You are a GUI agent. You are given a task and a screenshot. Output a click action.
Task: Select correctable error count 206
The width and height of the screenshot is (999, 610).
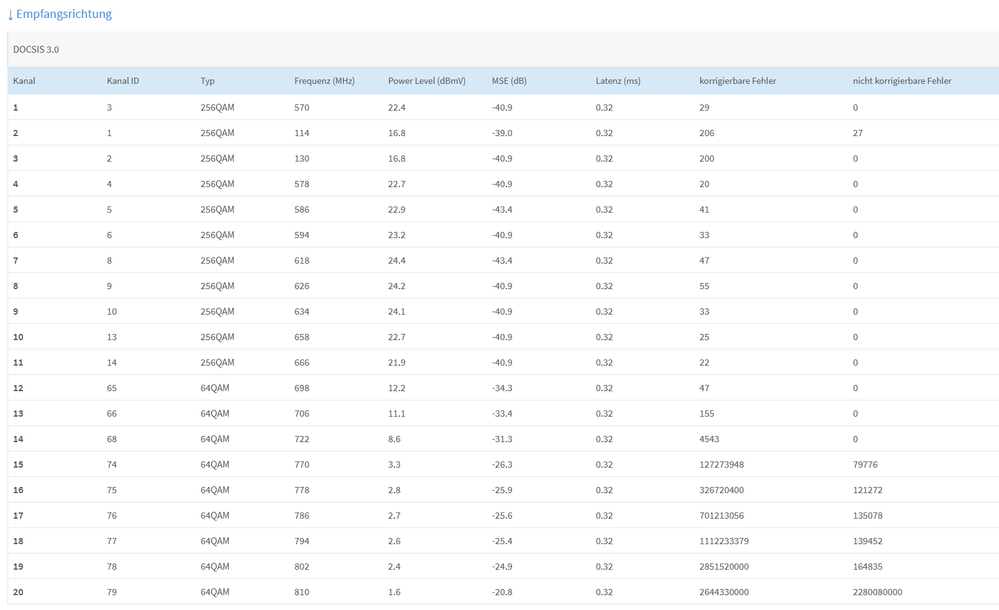coord(707,133)
